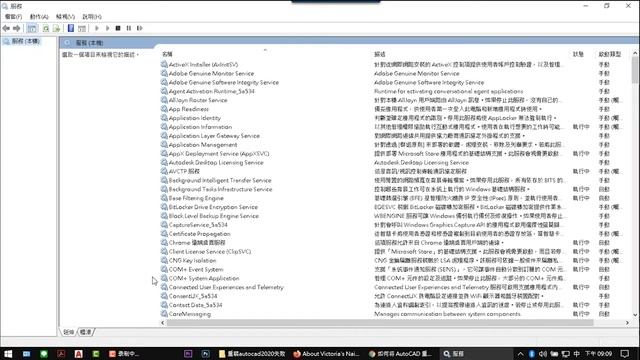640x360 pixels.
Task: Switch to the 延伸 (Extended) tab
Action: [x=69, y=332]
